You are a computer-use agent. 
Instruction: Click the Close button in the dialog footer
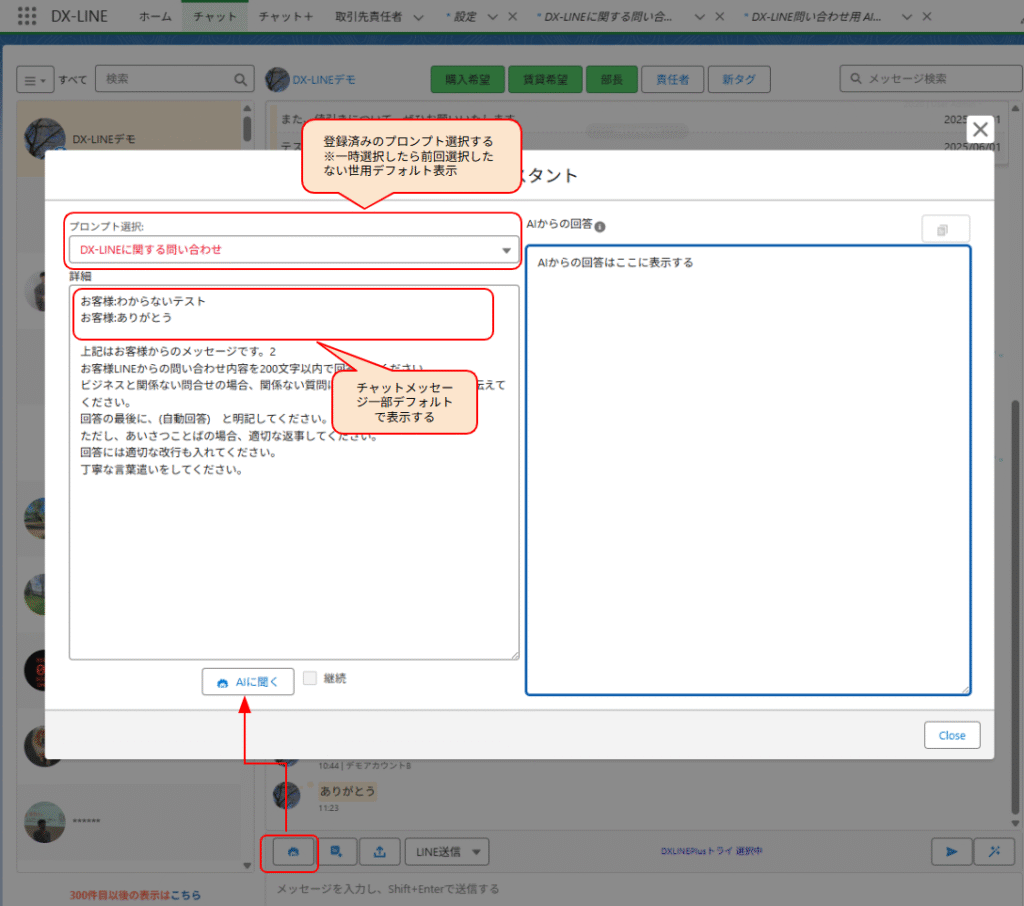coord(951,735)
